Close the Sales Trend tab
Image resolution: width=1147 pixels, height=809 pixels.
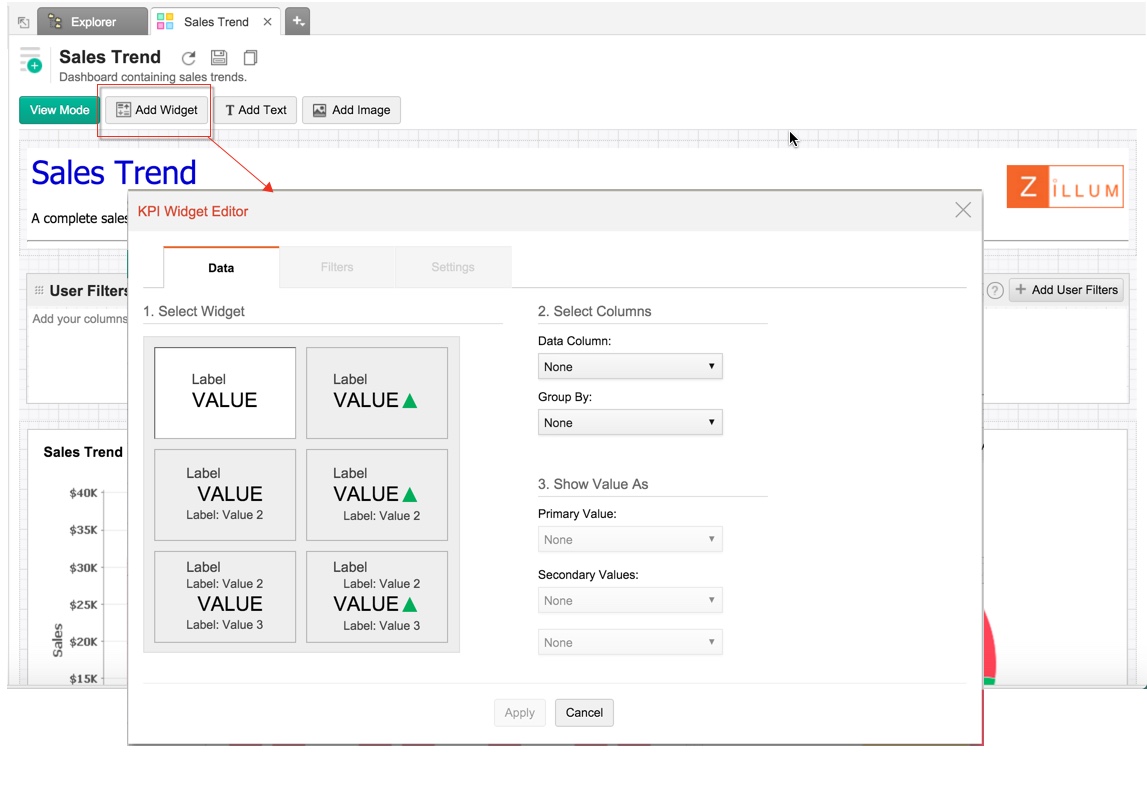(x=267, y=22)
